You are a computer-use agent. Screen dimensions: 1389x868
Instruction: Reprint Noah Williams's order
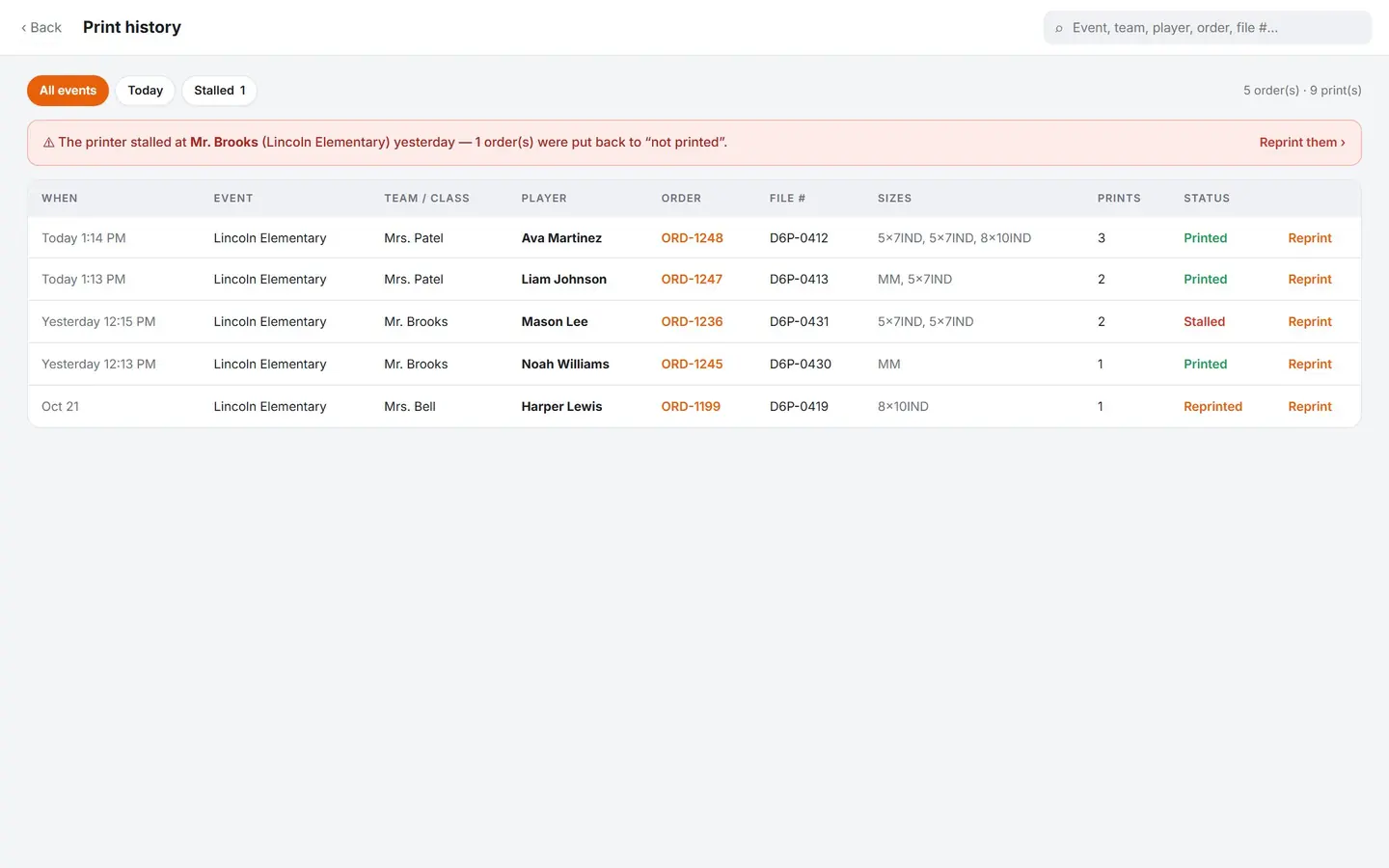tap(1310, 365)
